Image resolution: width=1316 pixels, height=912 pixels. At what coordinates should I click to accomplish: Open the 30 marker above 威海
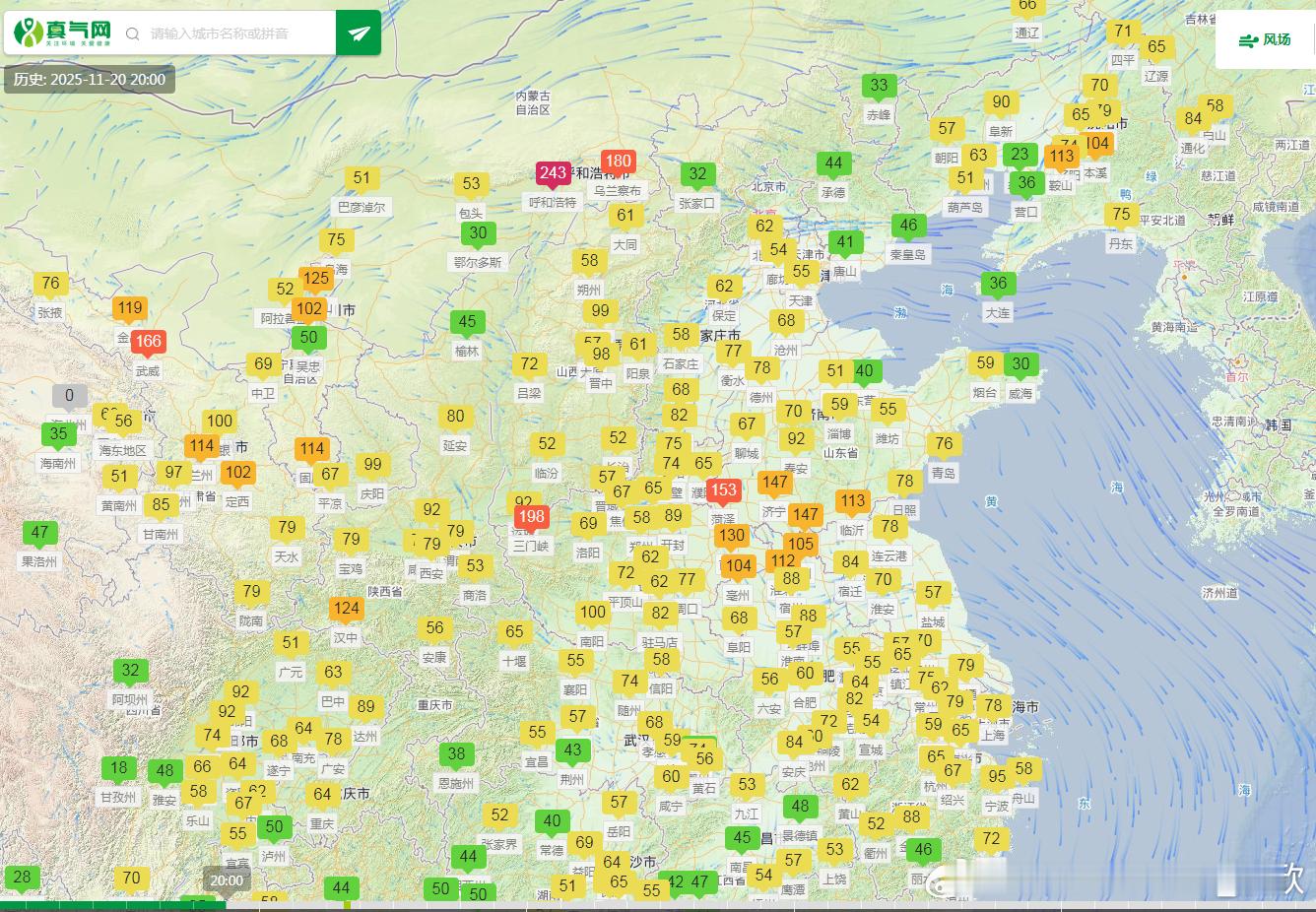(x=1020, y=364)
